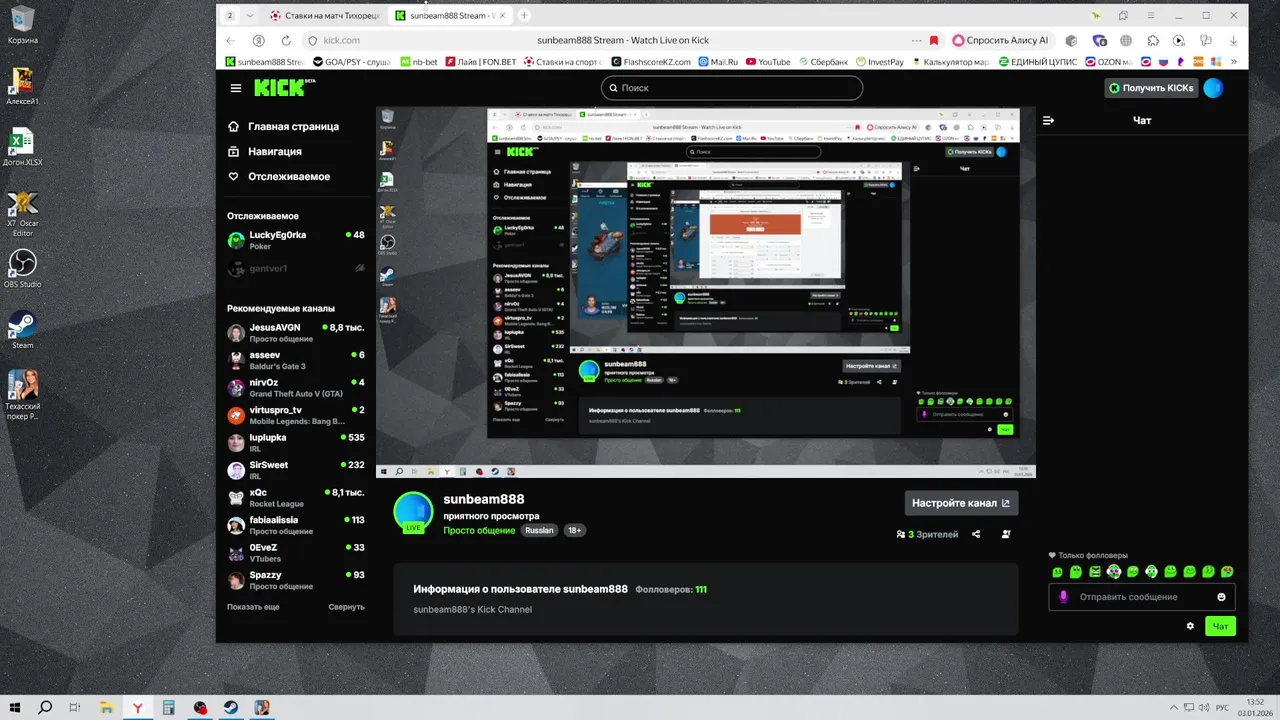Collapse the chat panel with arrow icon
This screenshot has height=720, width=1280.
(x=1048, y=120)
